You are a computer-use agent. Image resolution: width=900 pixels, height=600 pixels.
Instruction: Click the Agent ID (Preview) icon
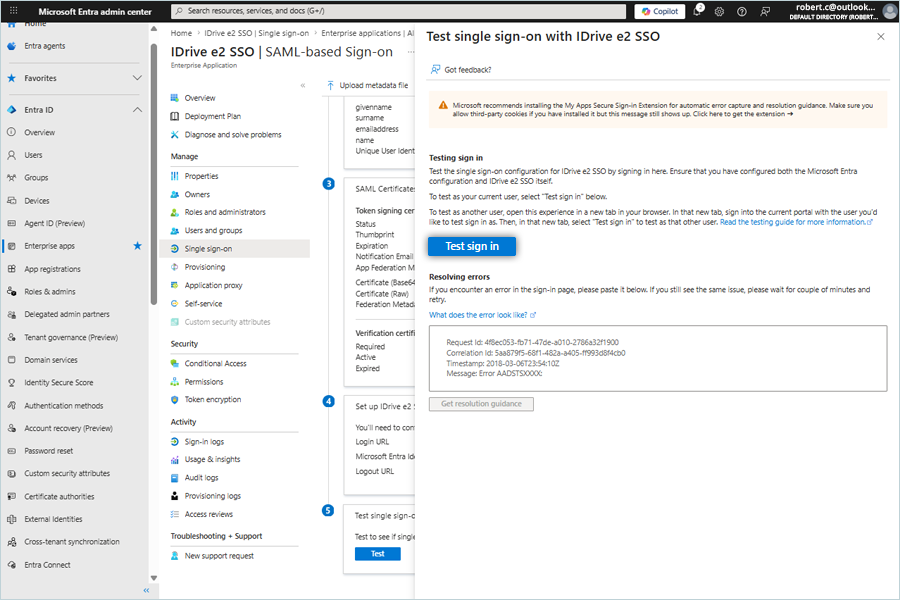[11, 223]
